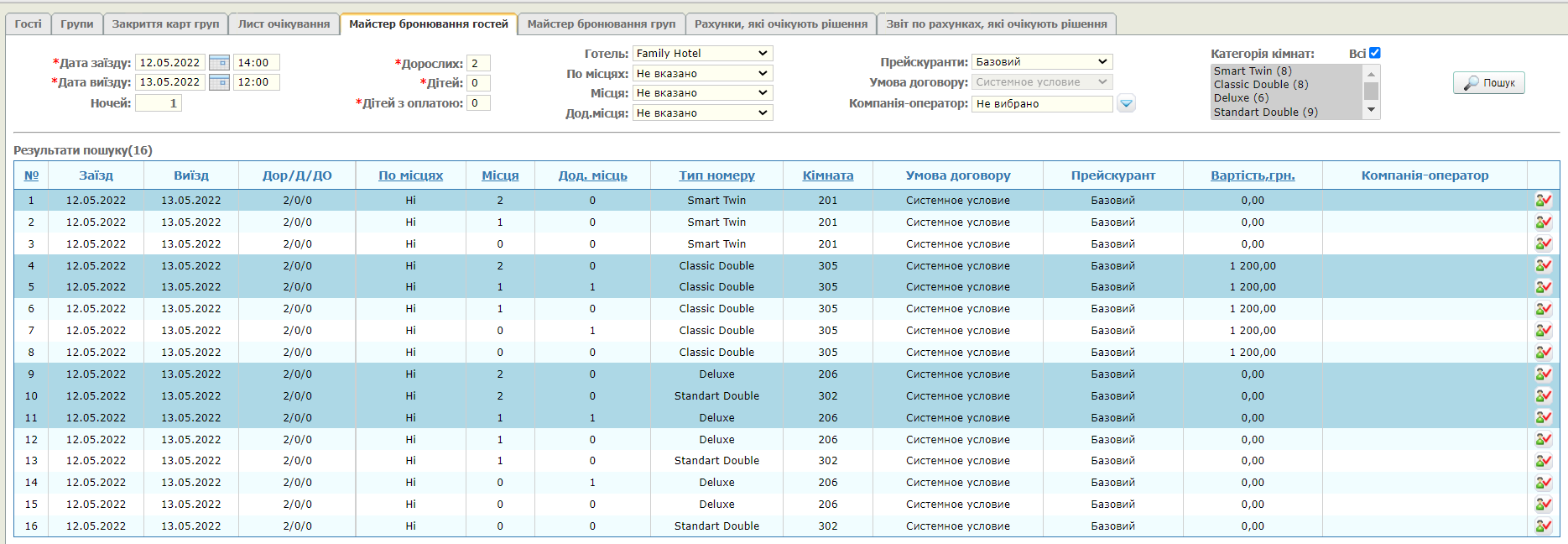
Task: Click the room category list scrollbar down arrow
Action: [1371, 110]
